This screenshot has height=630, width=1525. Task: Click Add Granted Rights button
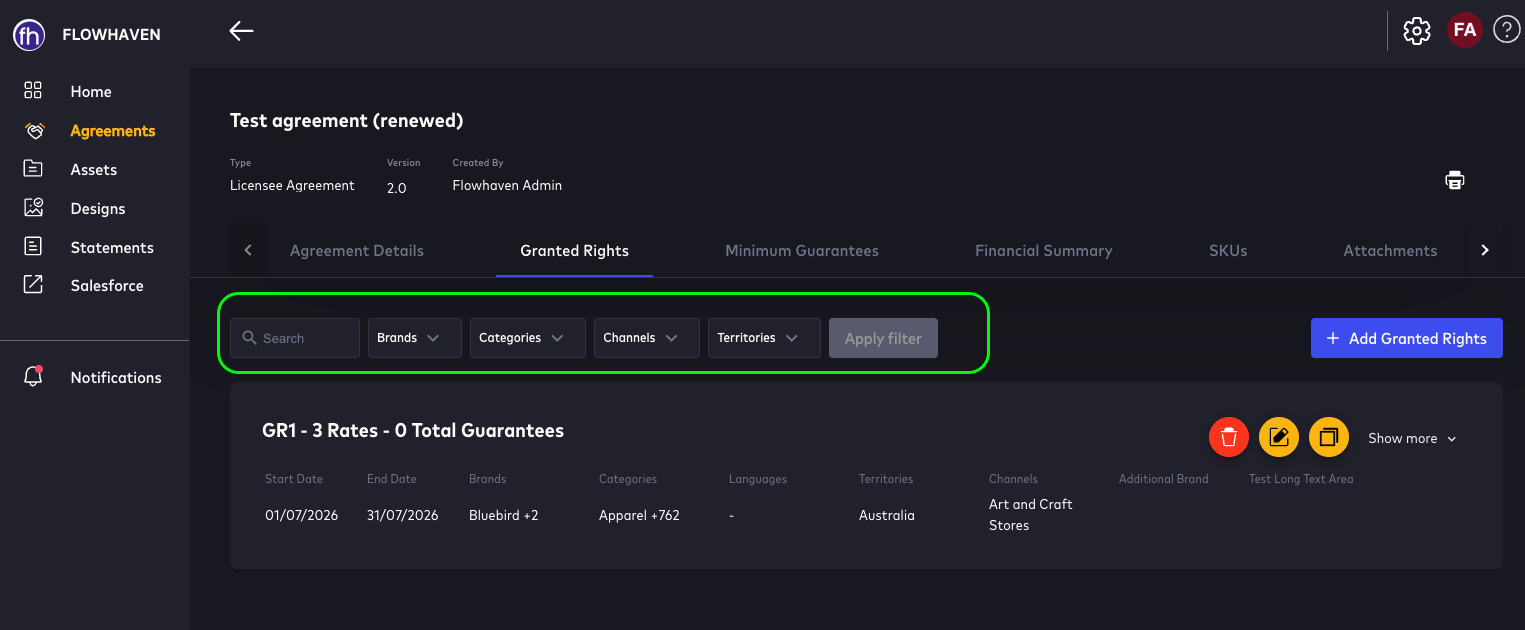click(1406, 338)
